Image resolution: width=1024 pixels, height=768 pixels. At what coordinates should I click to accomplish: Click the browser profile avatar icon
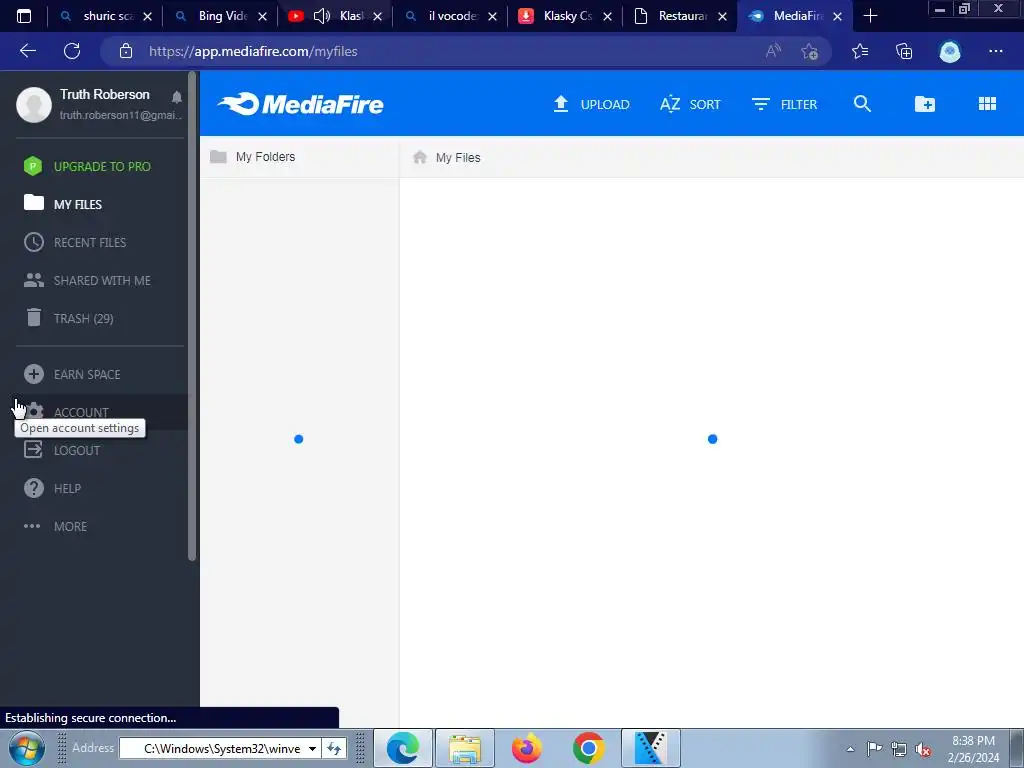click(950, 51)
